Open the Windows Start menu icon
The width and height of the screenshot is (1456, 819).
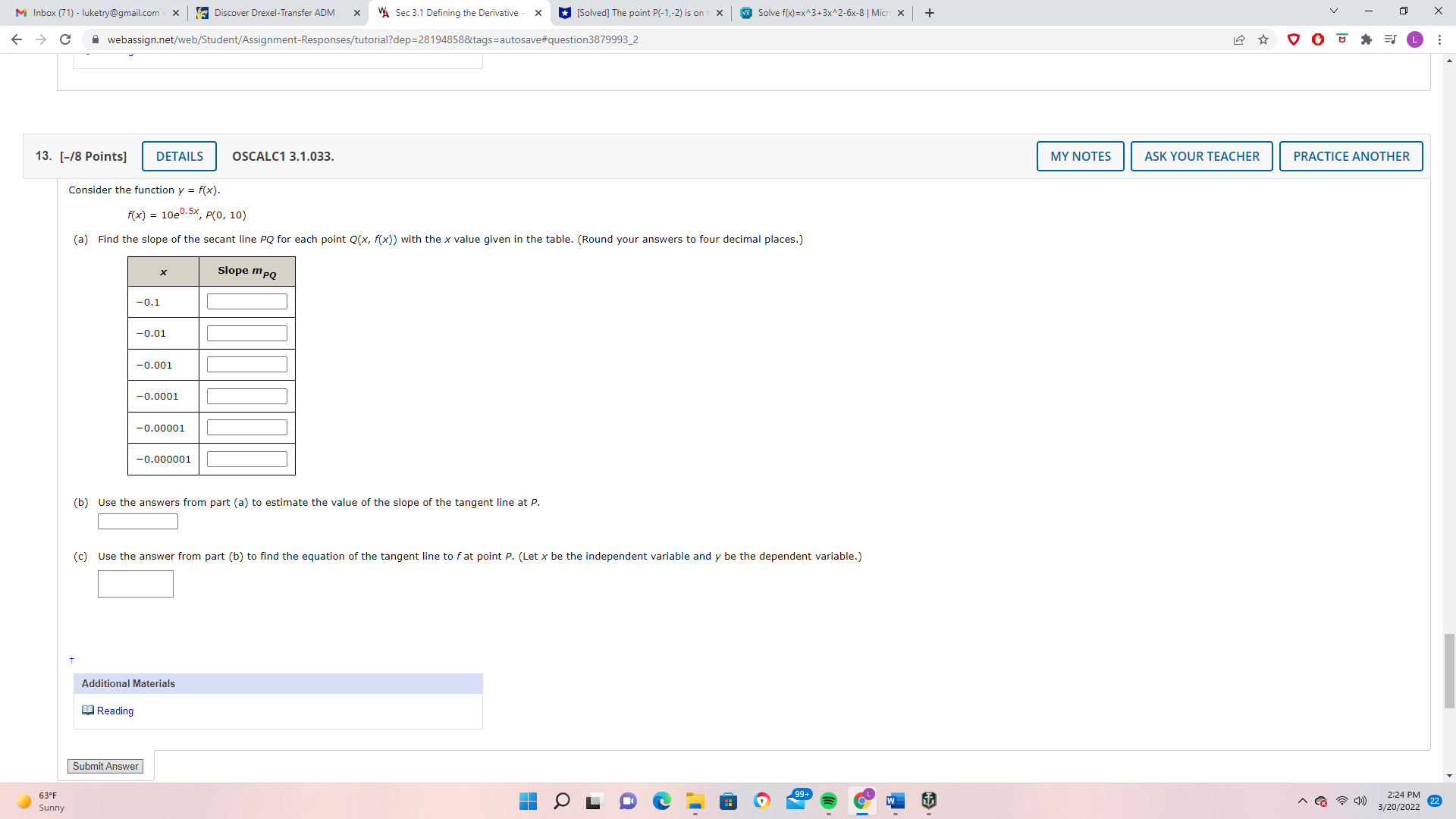528,801
